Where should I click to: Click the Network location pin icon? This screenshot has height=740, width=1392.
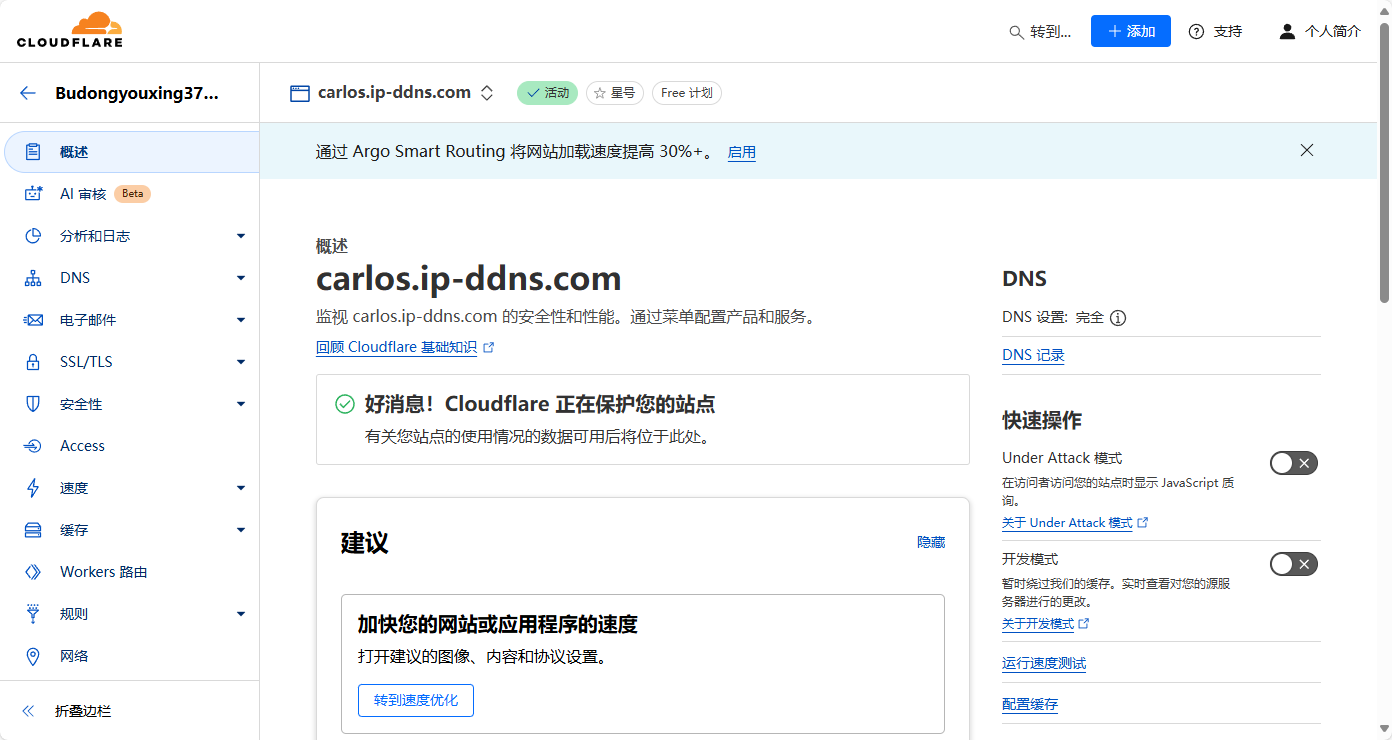(x=33, y=656)
